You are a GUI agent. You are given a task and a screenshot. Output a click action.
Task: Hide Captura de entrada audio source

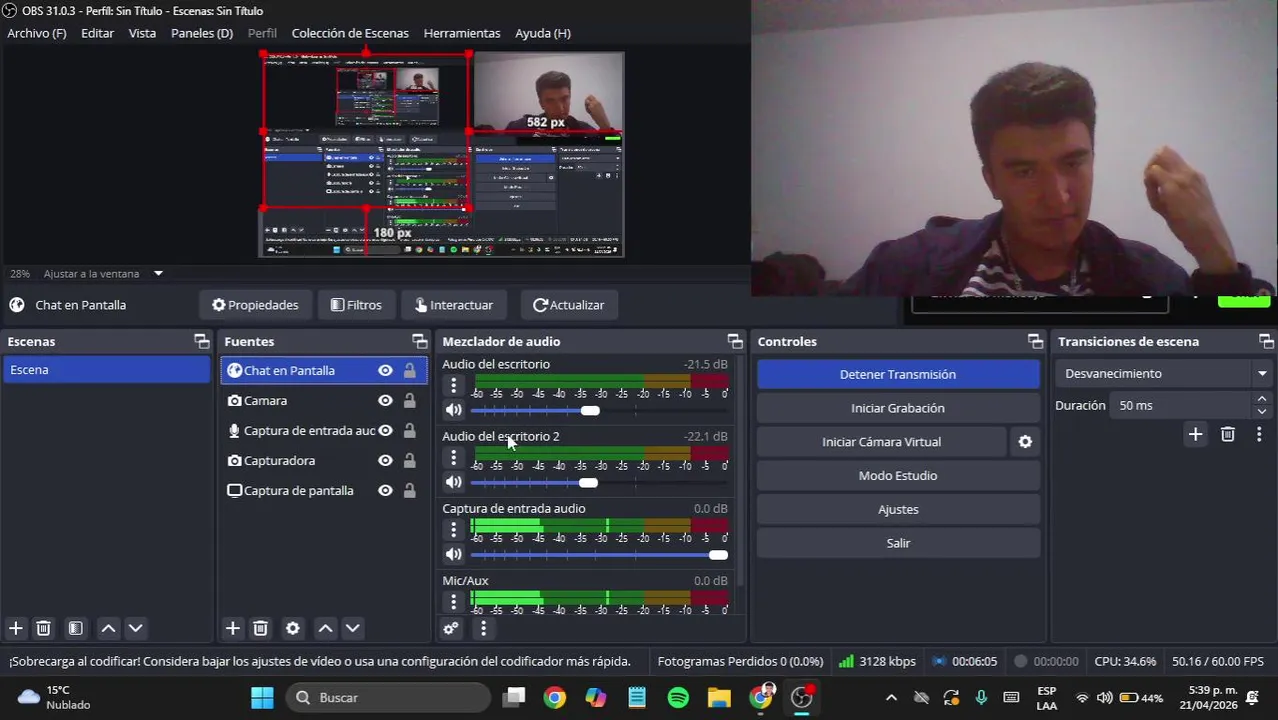point(385,430)
